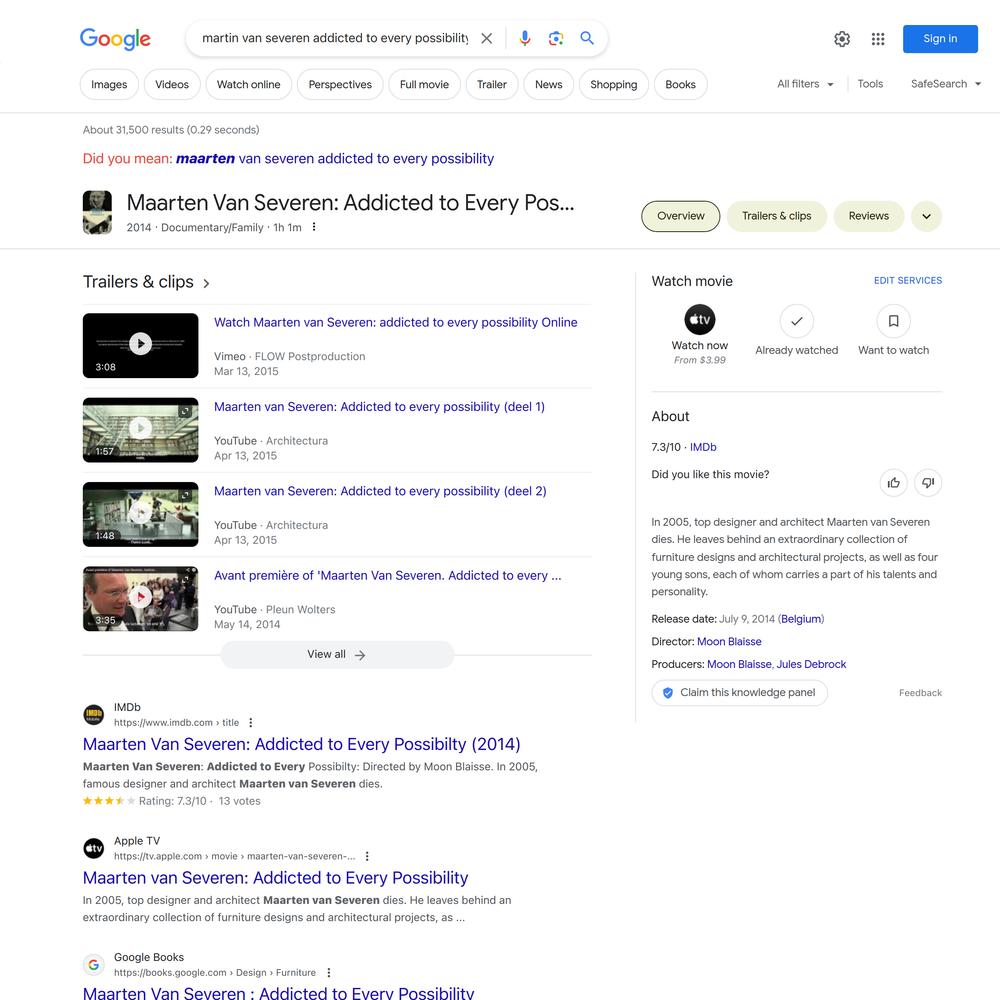
Task: Play the 3:35 Avant première thumbnail
Action: (140, 599)
